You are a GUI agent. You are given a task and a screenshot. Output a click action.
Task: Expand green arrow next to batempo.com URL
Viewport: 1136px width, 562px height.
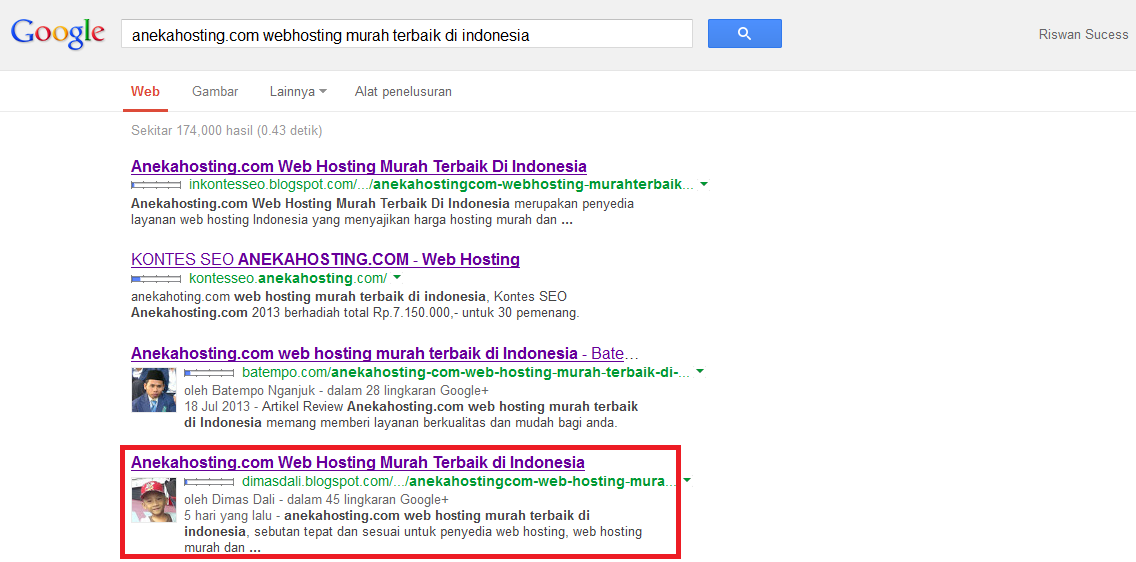[700, 372]
